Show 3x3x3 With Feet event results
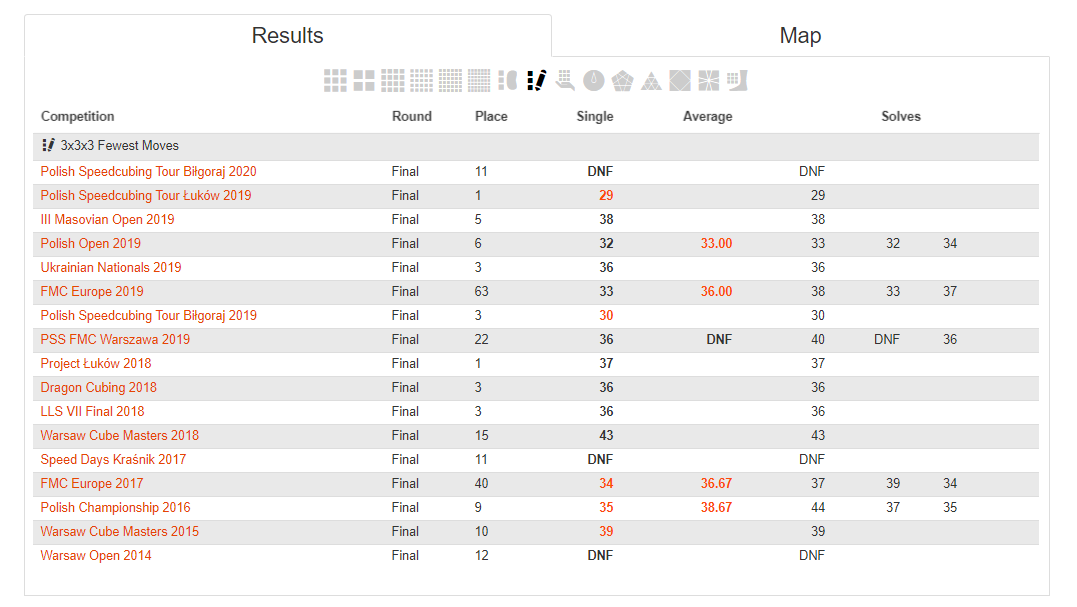The height and width of the screenshot is (607, 1077). pyautogui.click(x=737, y=80)
